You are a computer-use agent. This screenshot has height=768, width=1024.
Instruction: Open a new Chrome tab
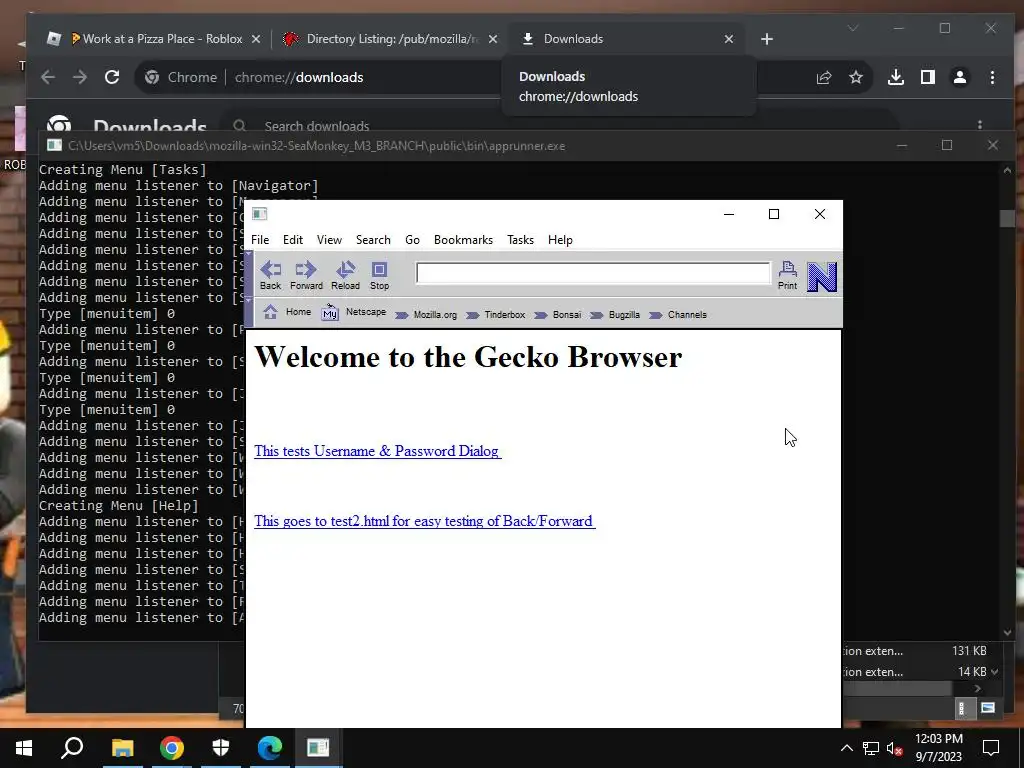coord(767,39)
